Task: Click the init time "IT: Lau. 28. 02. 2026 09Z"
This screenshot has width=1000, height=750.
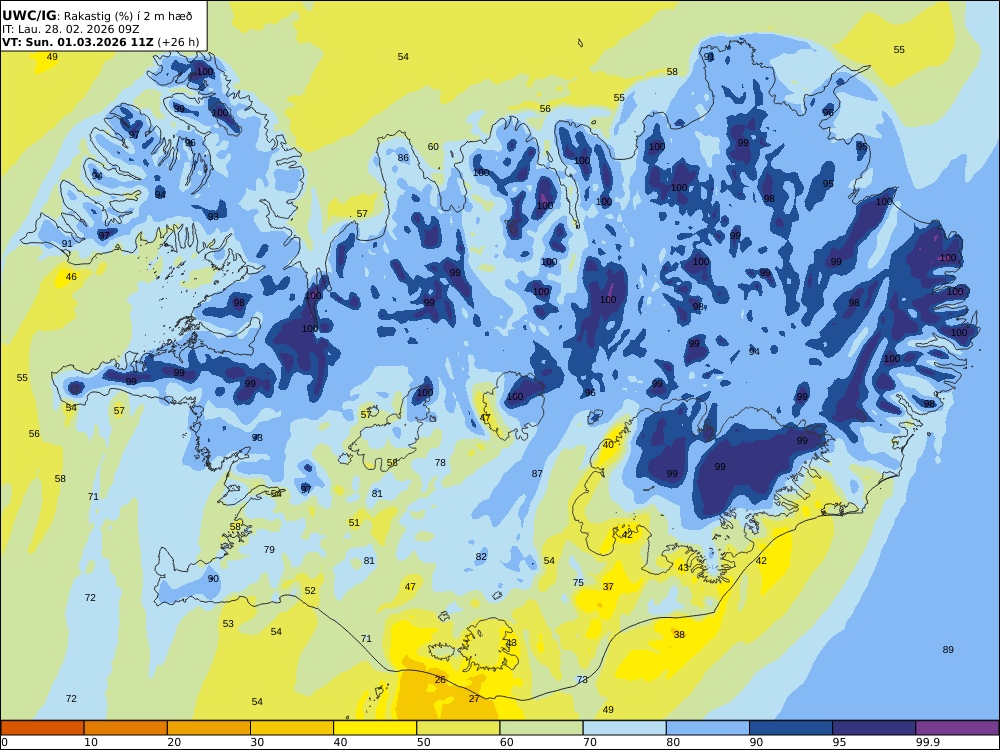Action: [x=71, y=29]
